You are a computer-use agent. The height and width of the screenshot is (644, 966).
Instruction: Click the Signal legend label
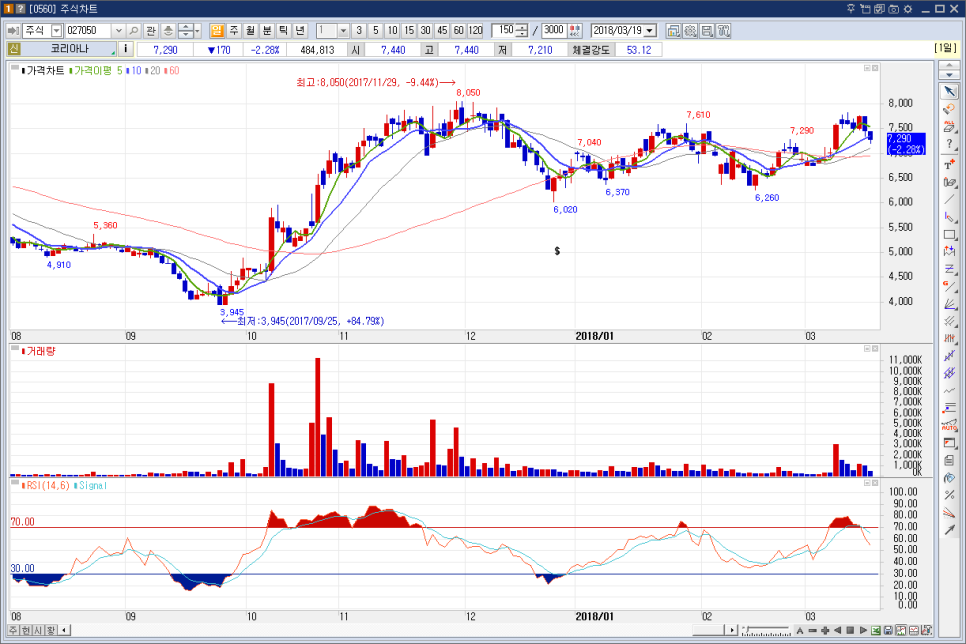click(x=93, y=486)
